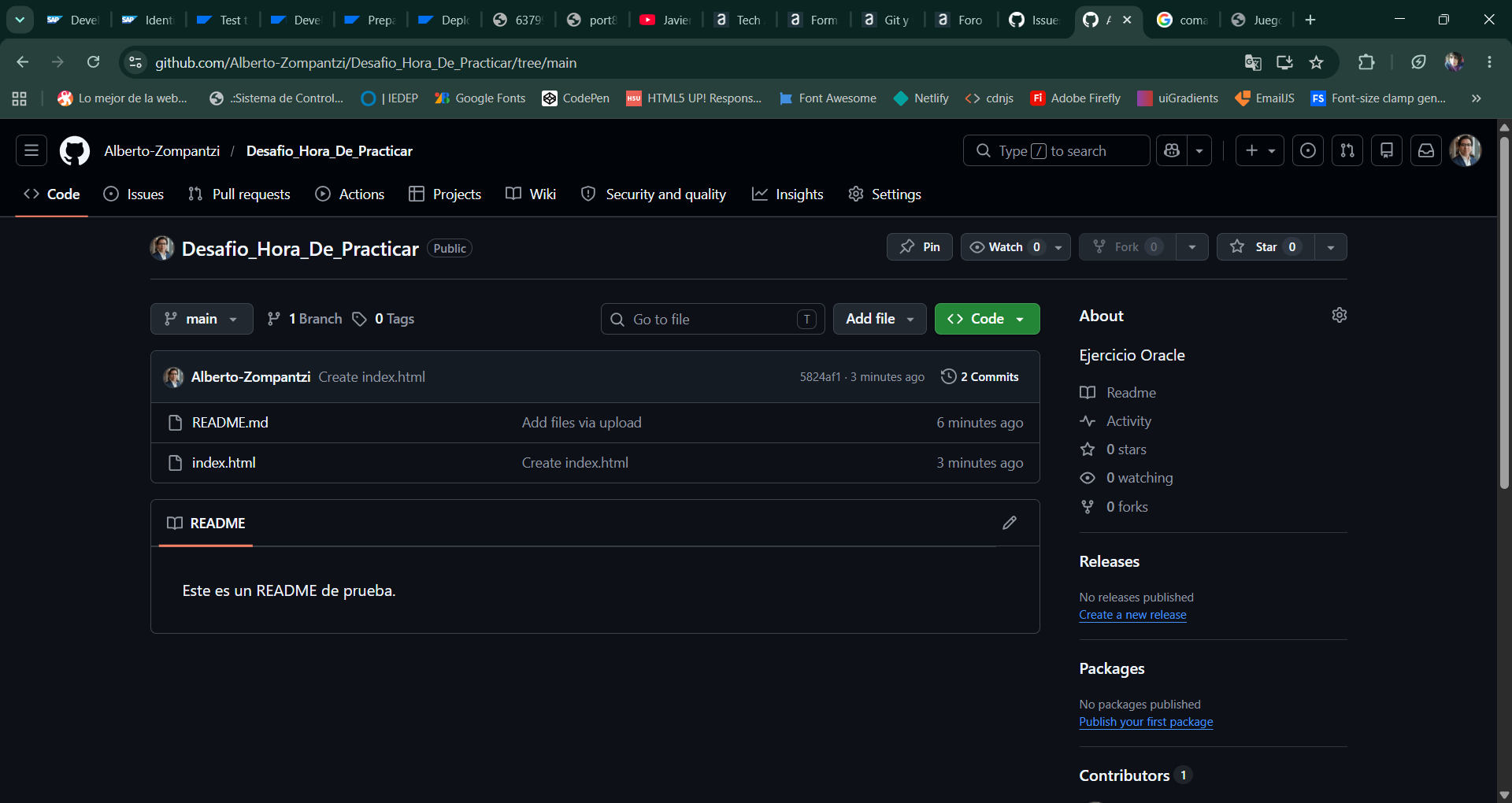
Task: Open Security and quality tab
Action: coord(654,194)
